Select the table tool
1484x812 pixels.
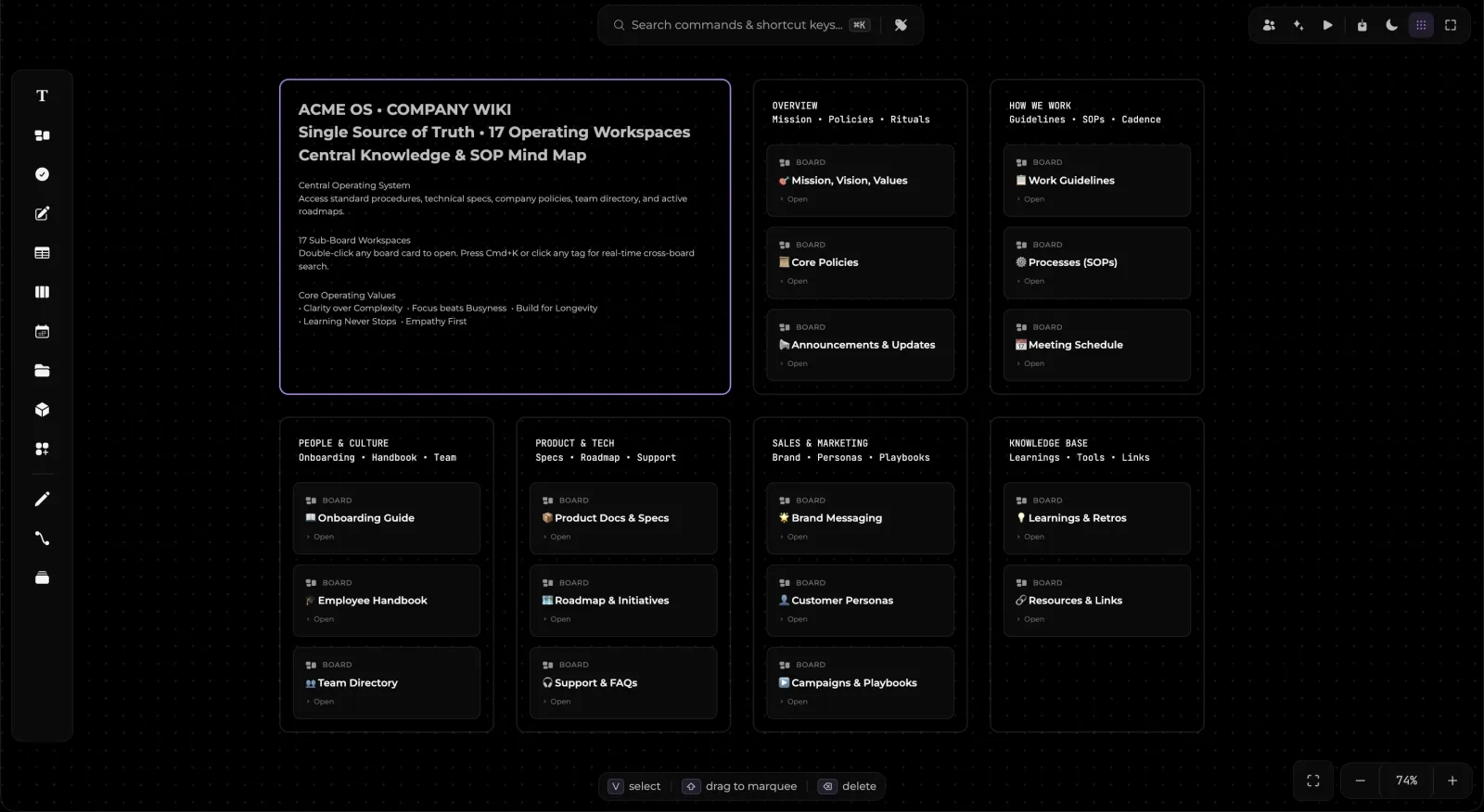[42, 253]
